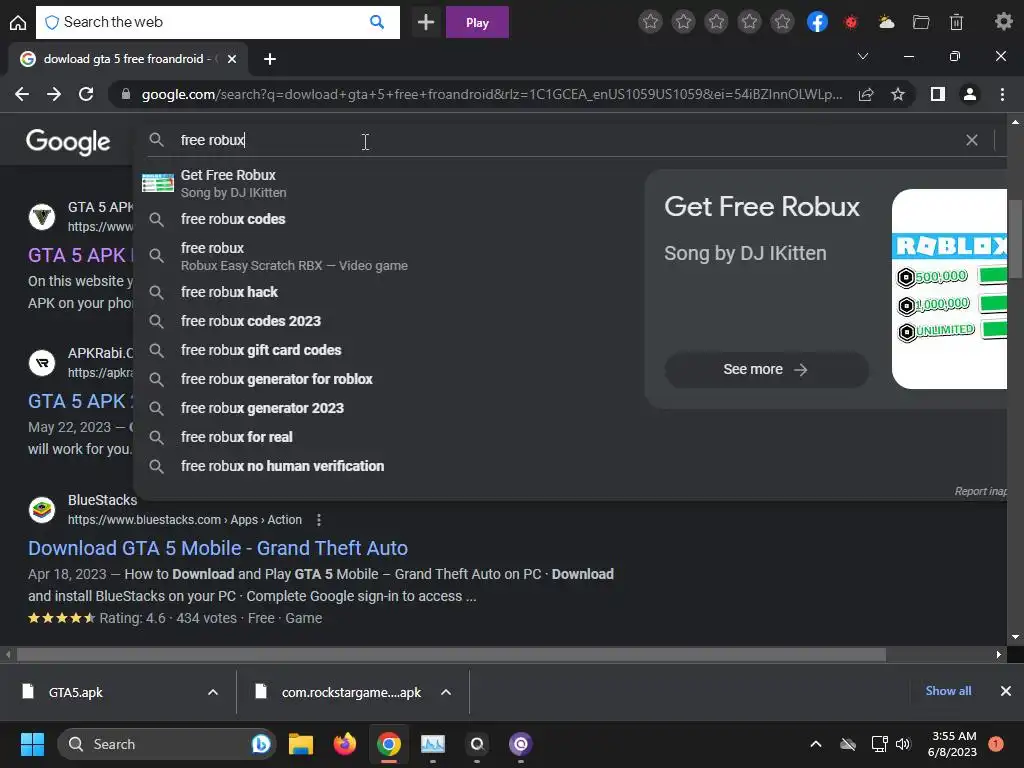The image size is (1024, 768).
Task: Open the side panel icon
Action: tap(938, 95)
